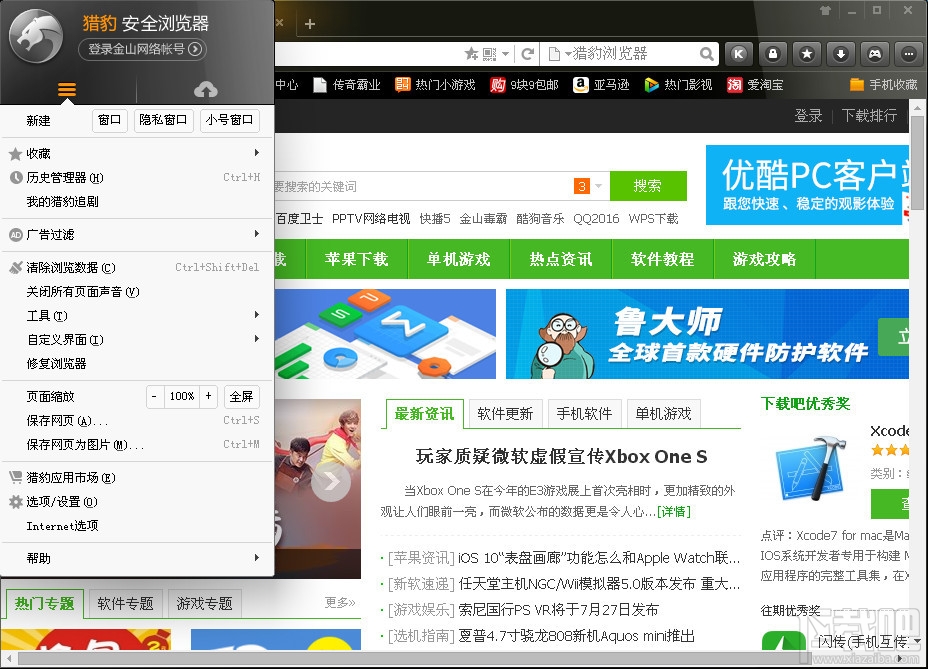Click the 登录 login link at top right
This screenshot has height=669, width=928.
click(x=808, y=115)
